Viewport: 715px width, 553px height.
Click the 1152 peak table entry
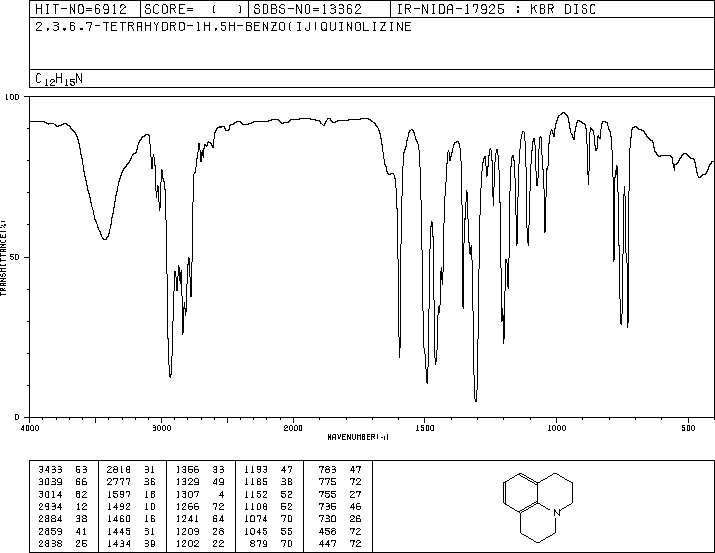[x=256, y=494]
